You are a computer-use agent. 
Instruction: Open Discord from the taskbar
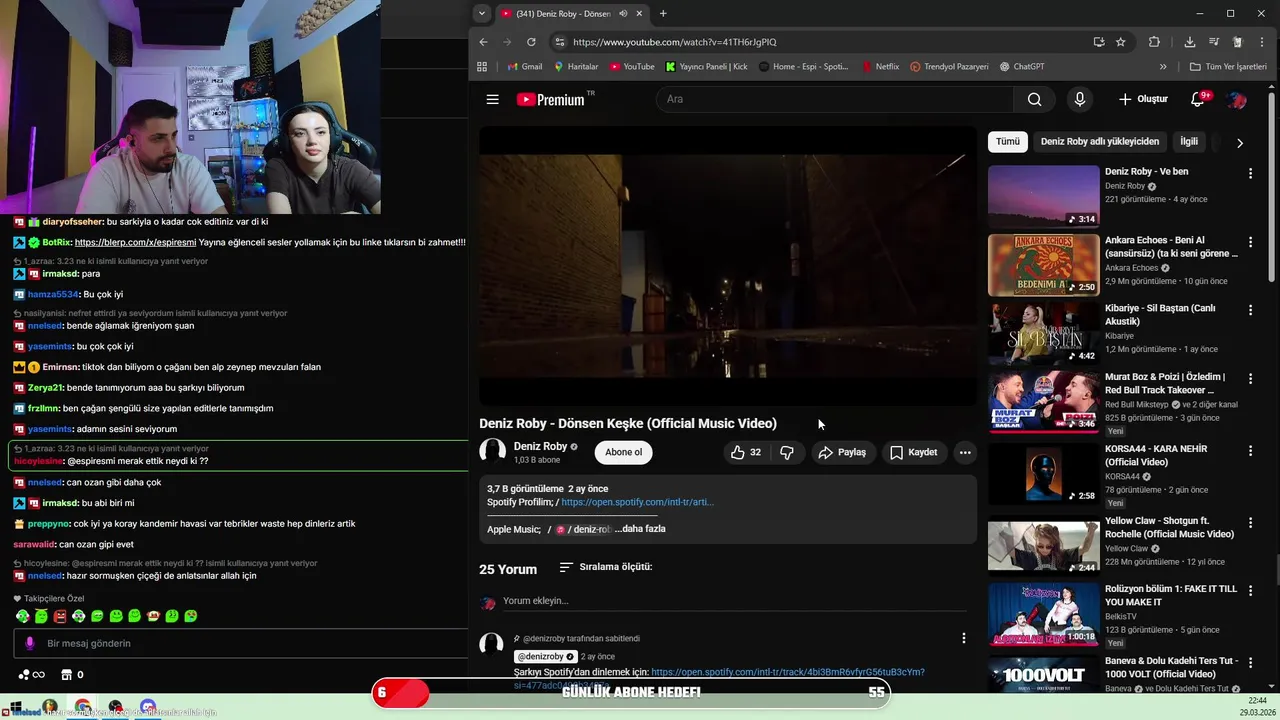coord(148,708)
